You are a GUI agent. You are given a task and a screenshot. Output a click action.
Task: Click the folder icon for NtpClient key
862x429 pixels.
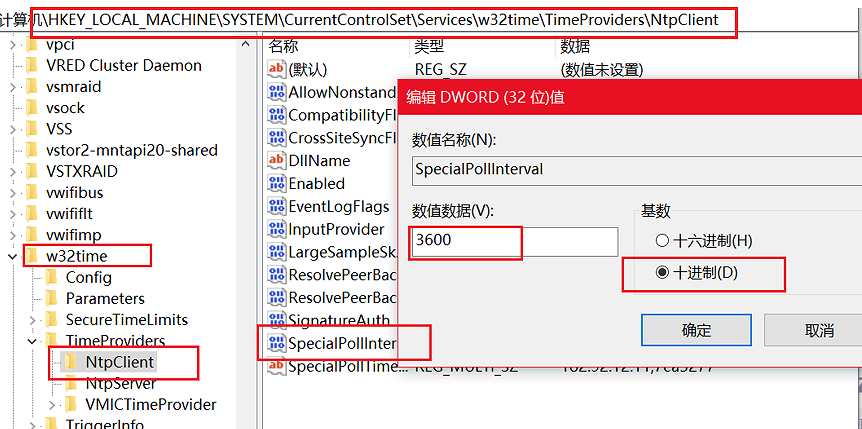tap(70, 362)
